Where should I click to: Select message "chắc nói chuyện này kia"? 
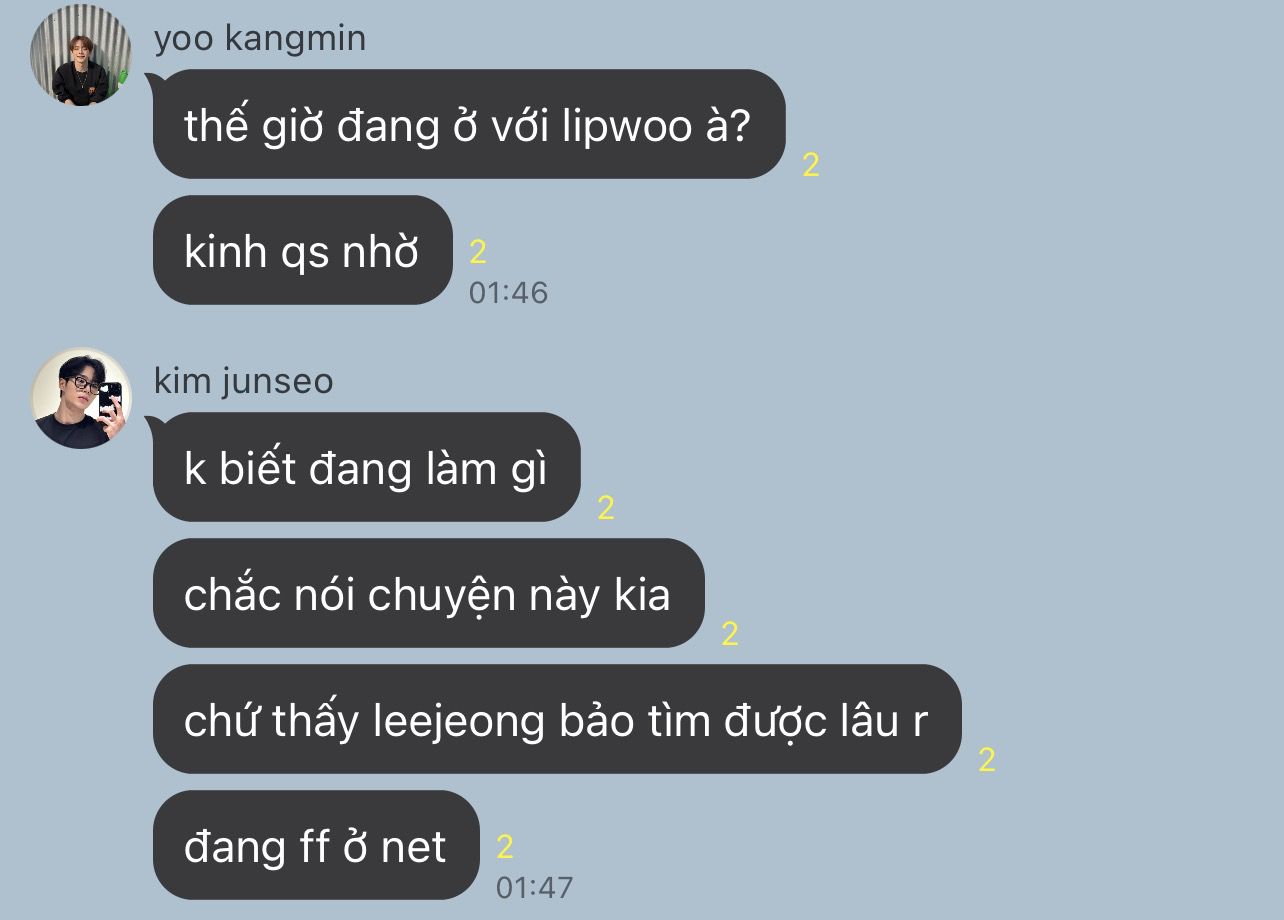coord(429,593)
